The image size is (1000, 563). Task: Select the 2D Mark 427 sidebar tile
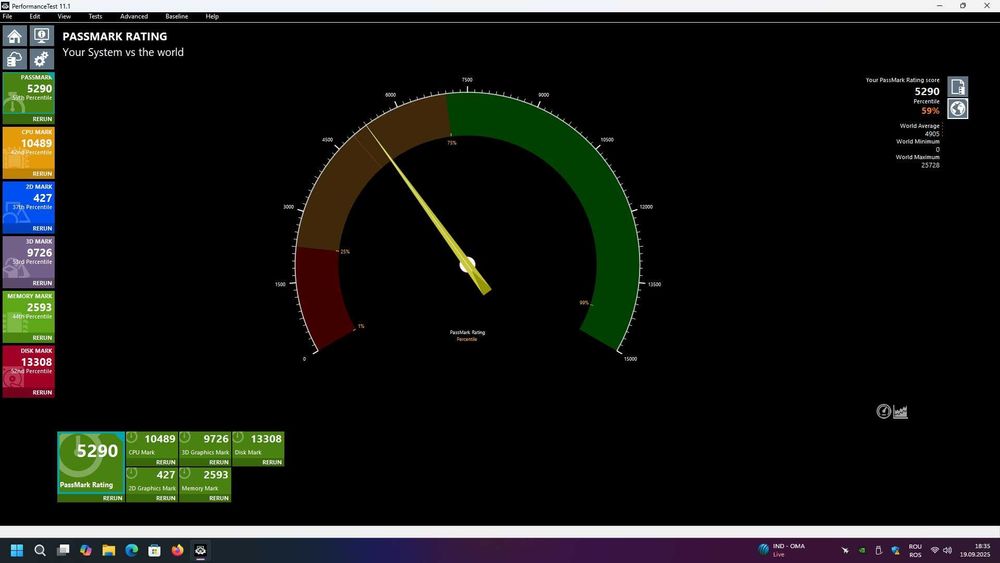[29, 203]
